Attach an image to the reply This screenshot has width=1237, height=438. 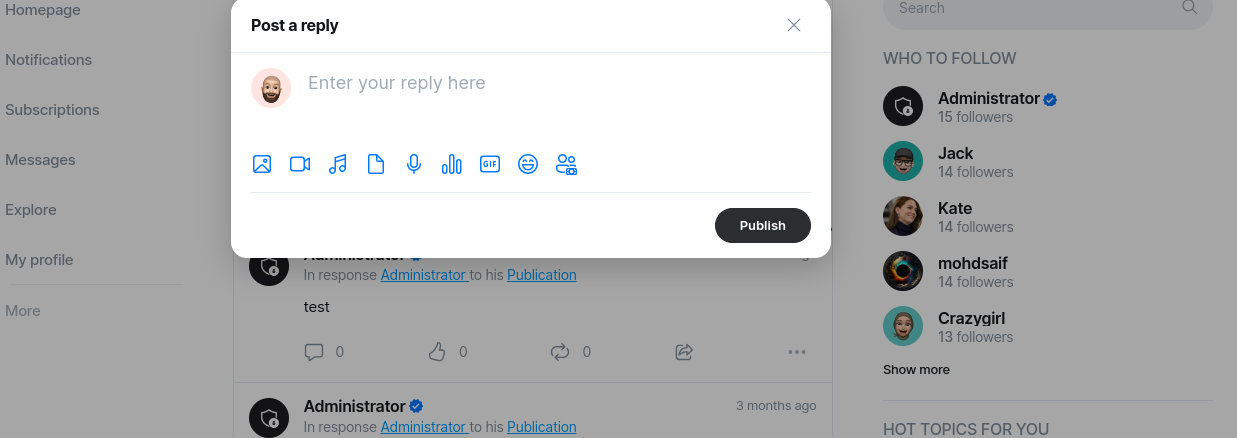(262, 164)
